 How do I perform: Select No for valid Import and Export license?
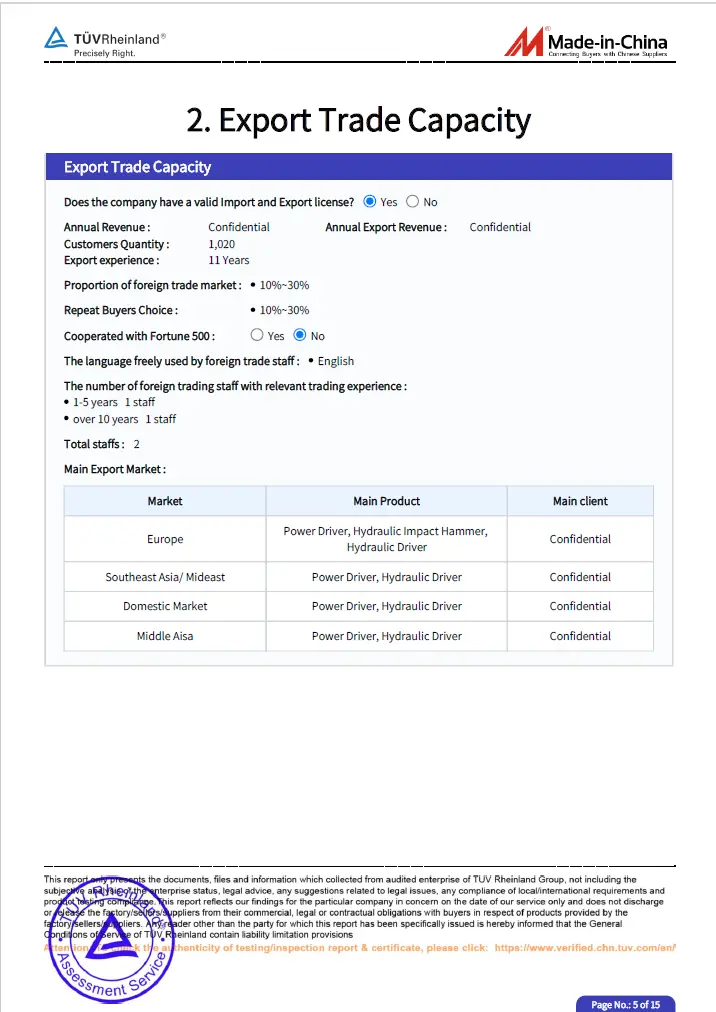[413, 201]
